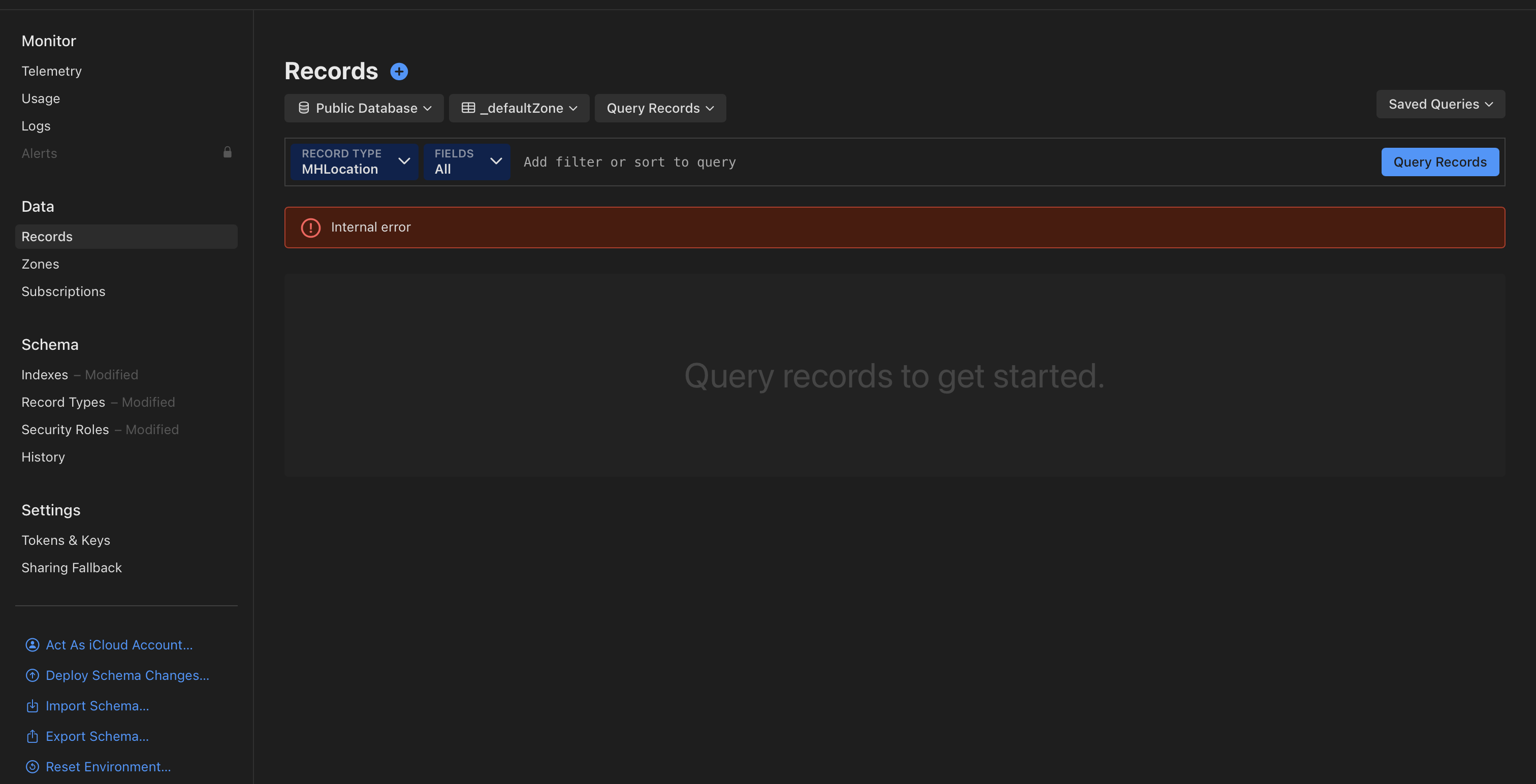Open the _defaultZone zone dropdown
The image size is (1536, 784).
pos(519,108)
